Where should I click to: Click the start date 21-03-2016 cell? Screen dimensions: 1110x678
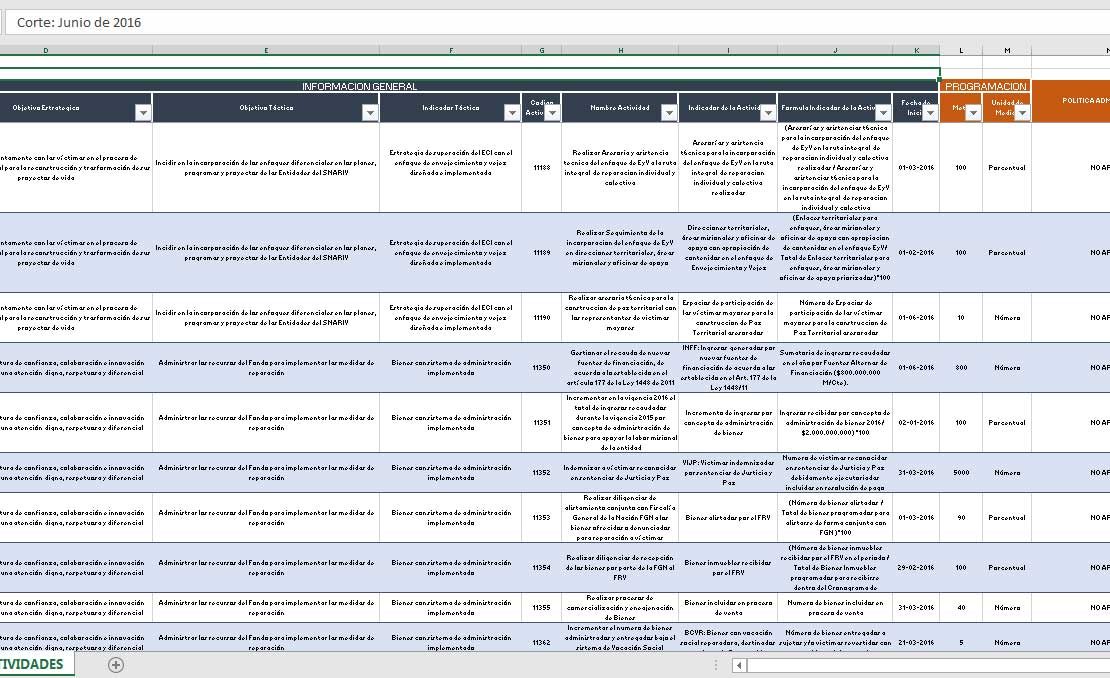click(x=916, y=637)
